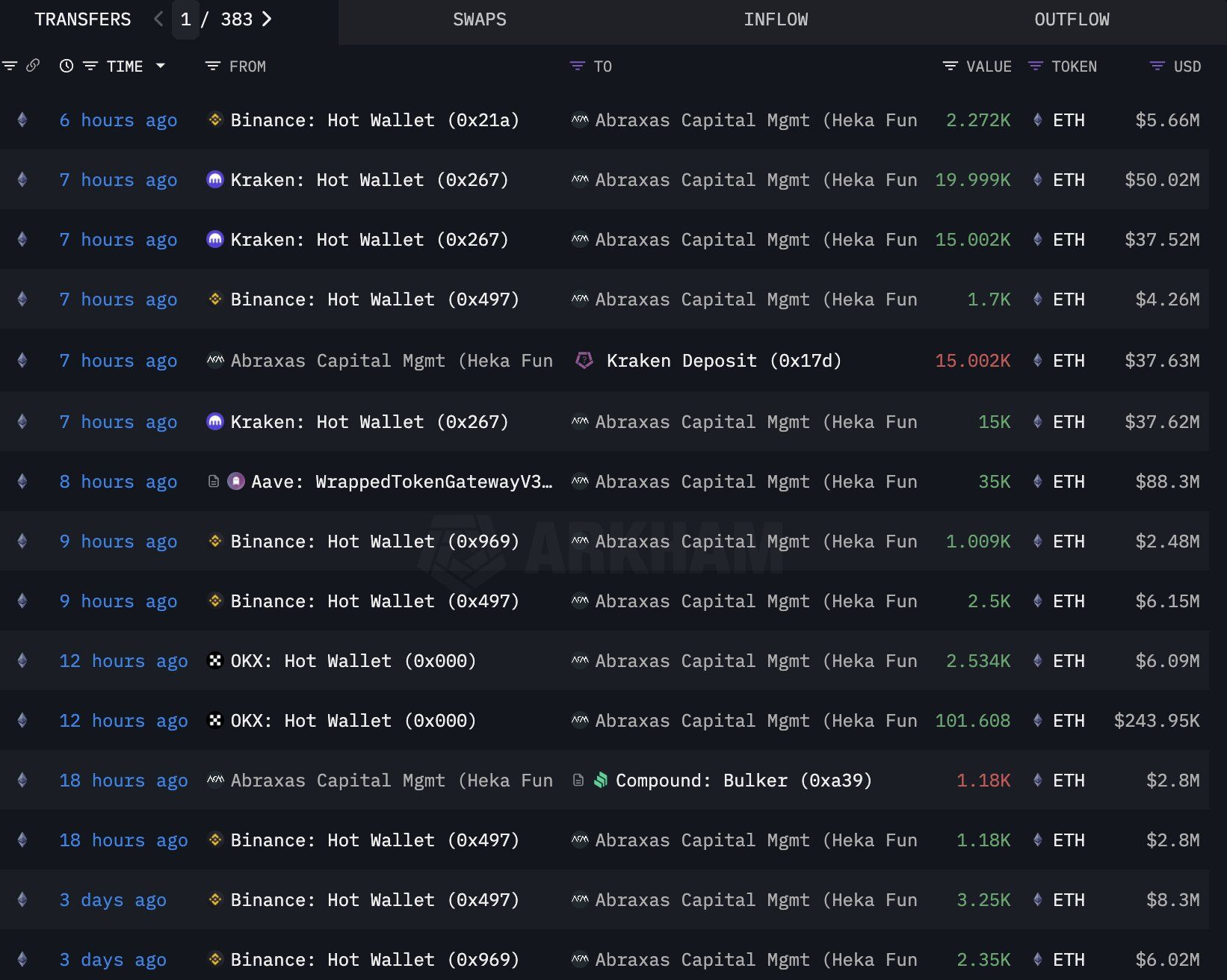Go to the next page of transfers
Screen dimensions: 1227x980
267,19
